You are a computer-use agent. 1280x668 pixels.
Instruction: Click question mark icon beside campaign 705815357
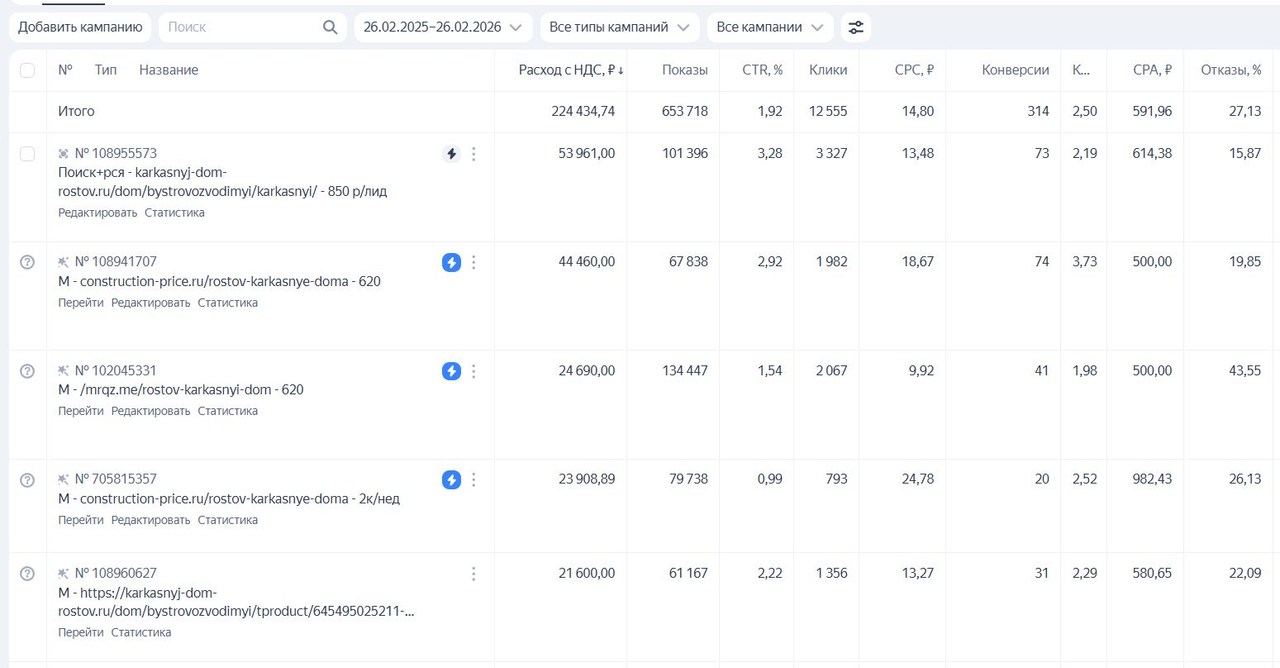point(27,480)
